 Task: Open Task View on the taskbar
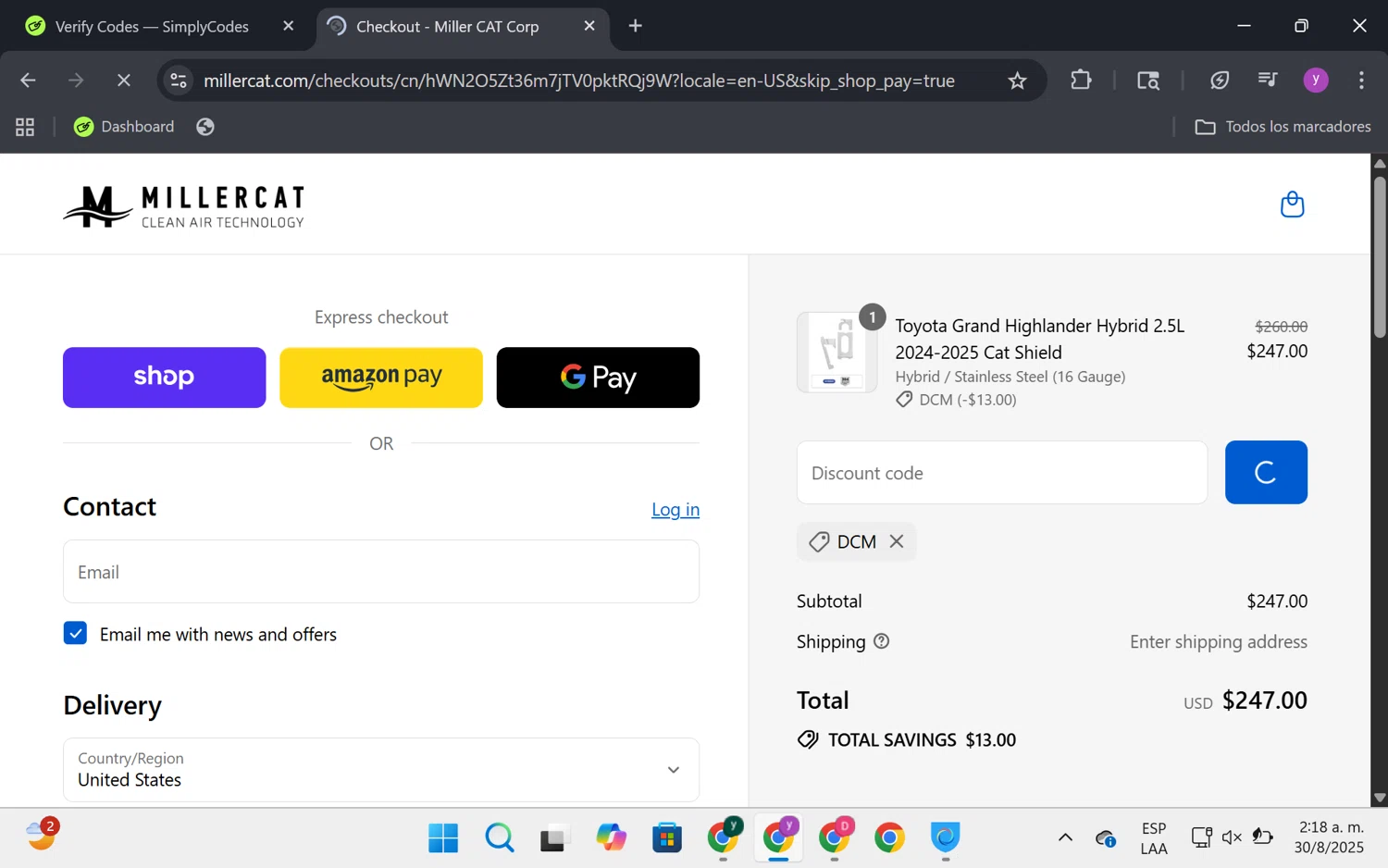pyautogui.click(x=555, y=837)
